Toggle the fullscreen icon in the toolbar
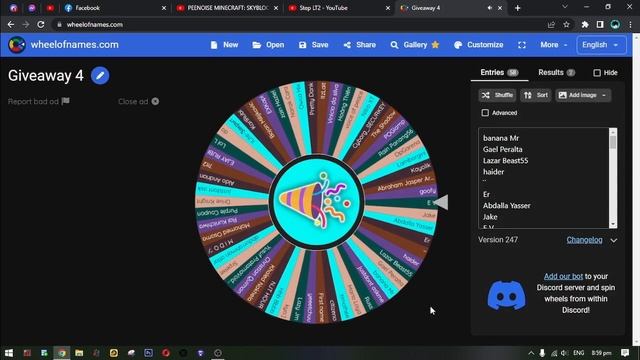Image resolution: width=640 pixels, height=360 pixels. tap(522, 45)
